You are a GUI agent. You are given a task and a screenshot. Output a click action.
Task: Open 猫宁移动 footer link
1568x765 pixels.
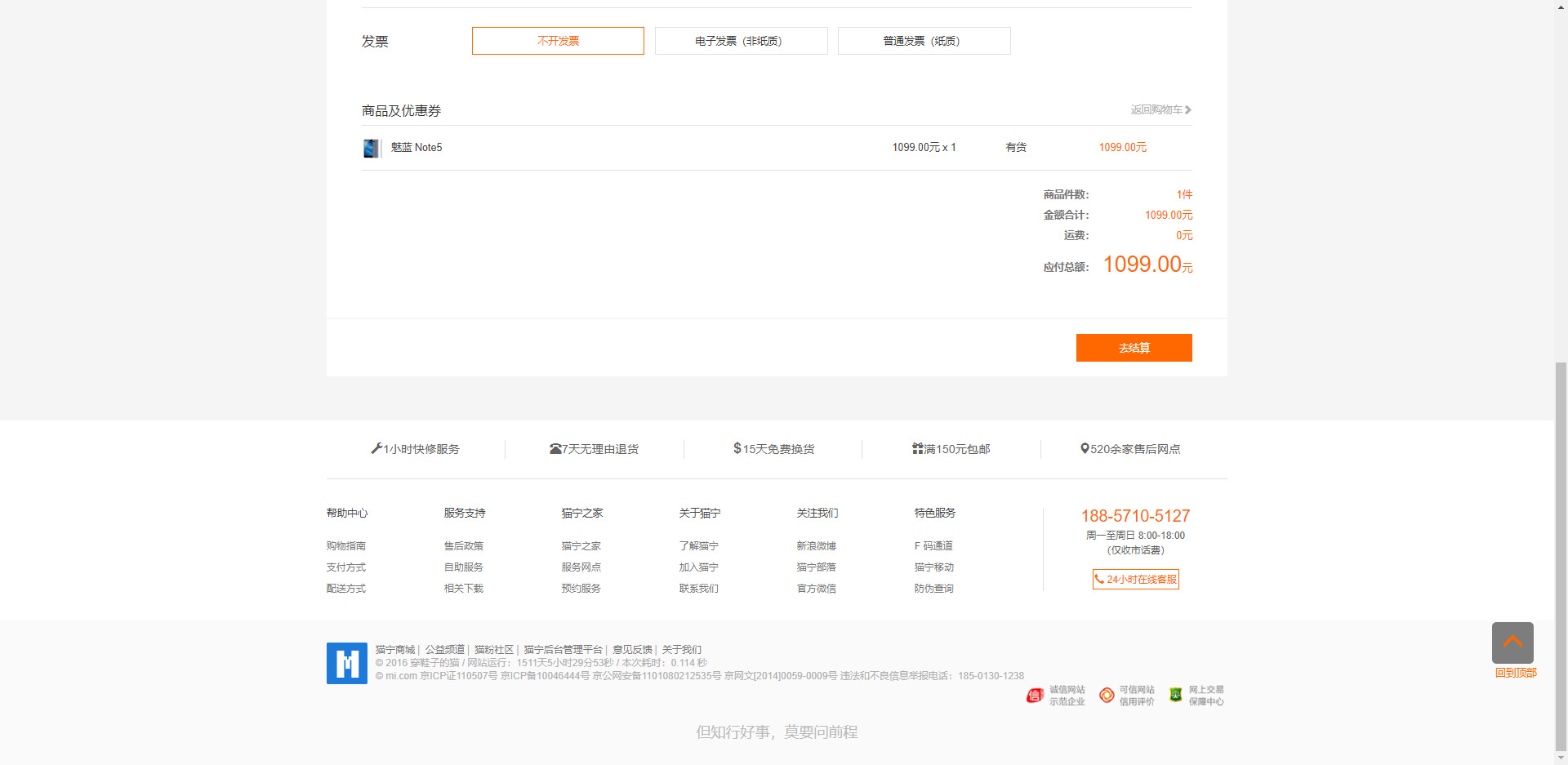click(934, 567)
